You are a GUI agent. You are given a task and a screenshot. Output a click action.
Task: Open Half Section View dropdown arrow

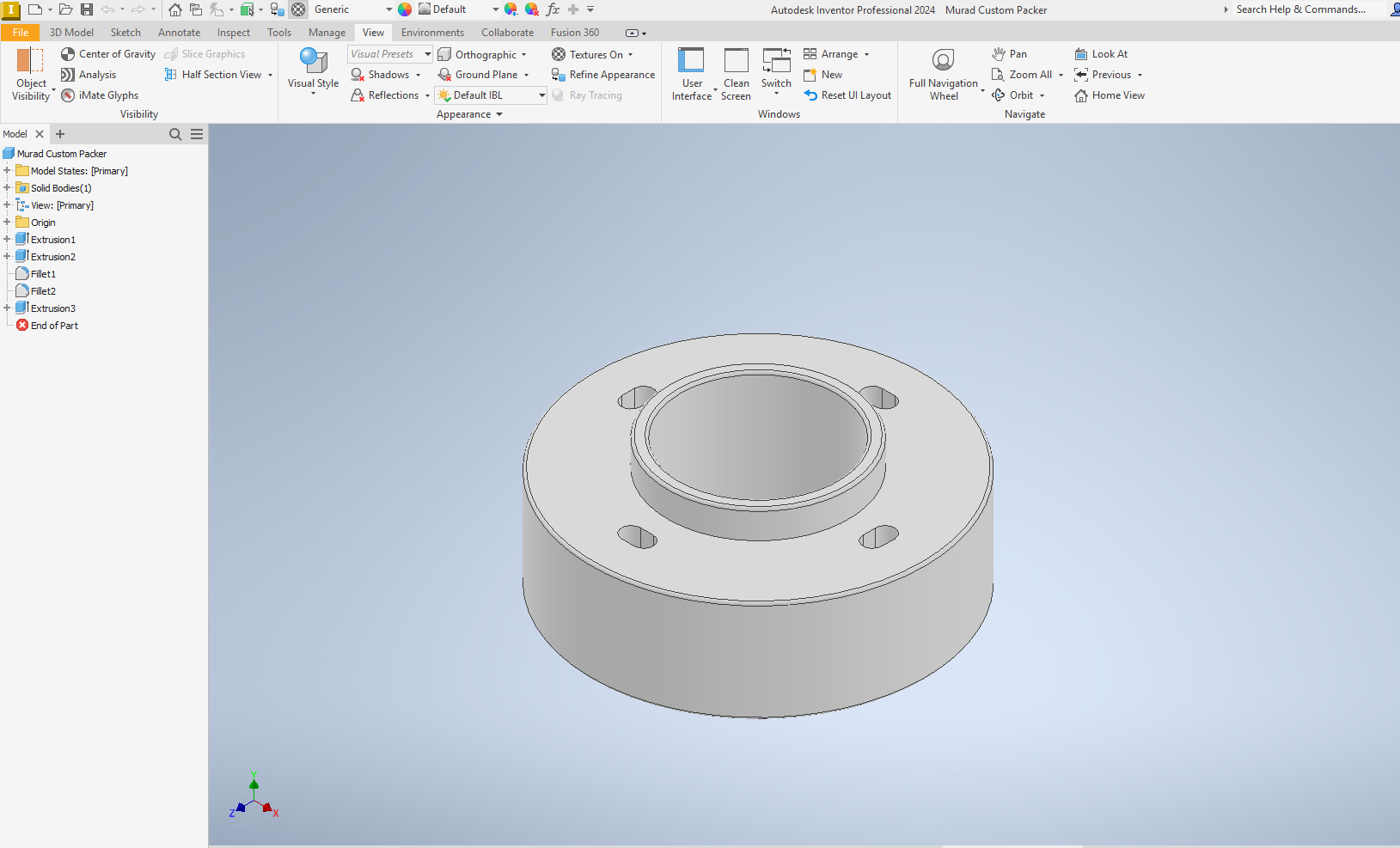click(270, 75)
